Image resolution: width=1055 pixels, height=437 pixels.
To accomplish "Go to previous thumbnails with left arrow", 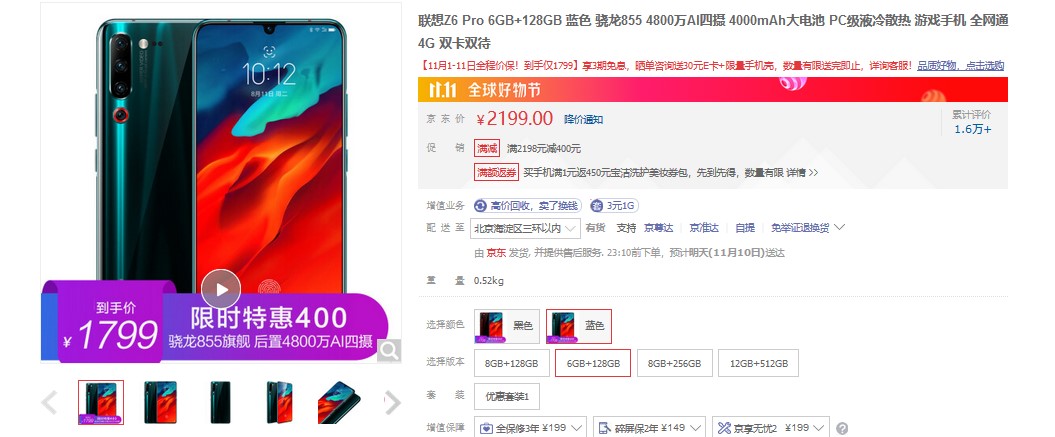I will pos(49,403).
